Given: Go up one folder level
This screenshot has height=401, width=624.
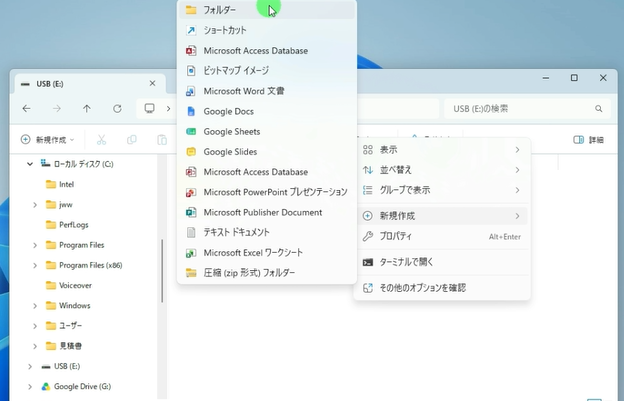Looking at the screenshot, I should tap(87, 109).
